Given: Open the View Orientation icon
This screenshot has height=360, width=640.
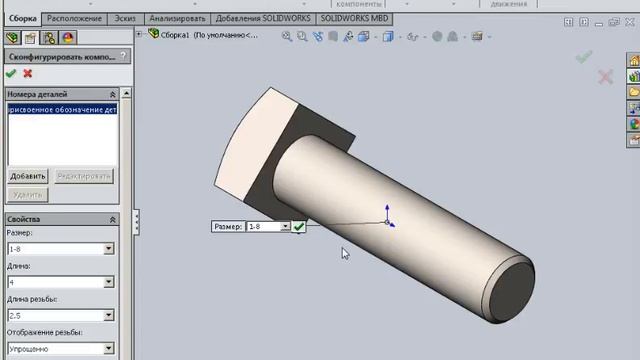Looking at the screenshot, I should coord(363,36).
